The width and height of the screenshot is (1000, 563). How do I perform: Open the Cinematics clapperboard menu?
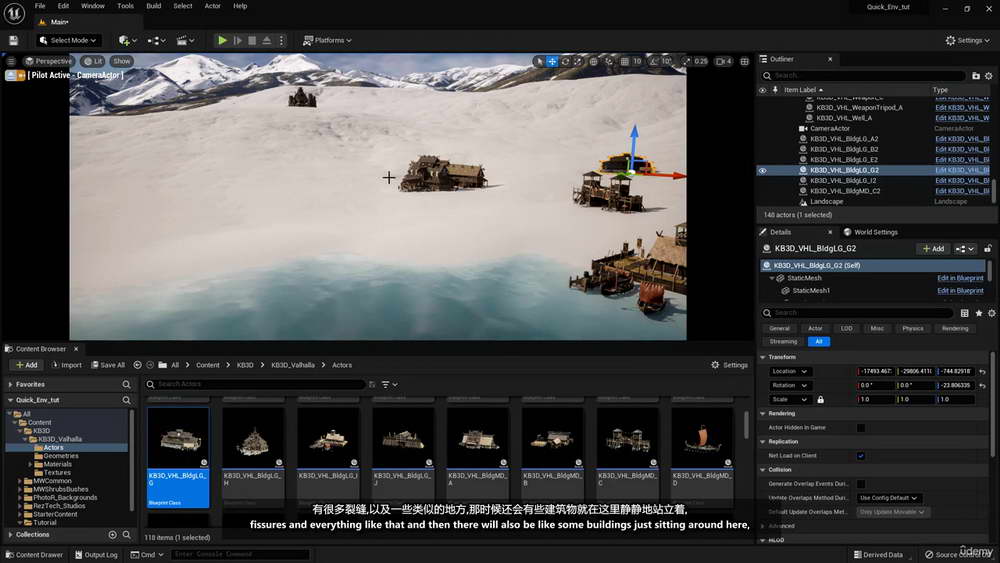coord(185,40)
